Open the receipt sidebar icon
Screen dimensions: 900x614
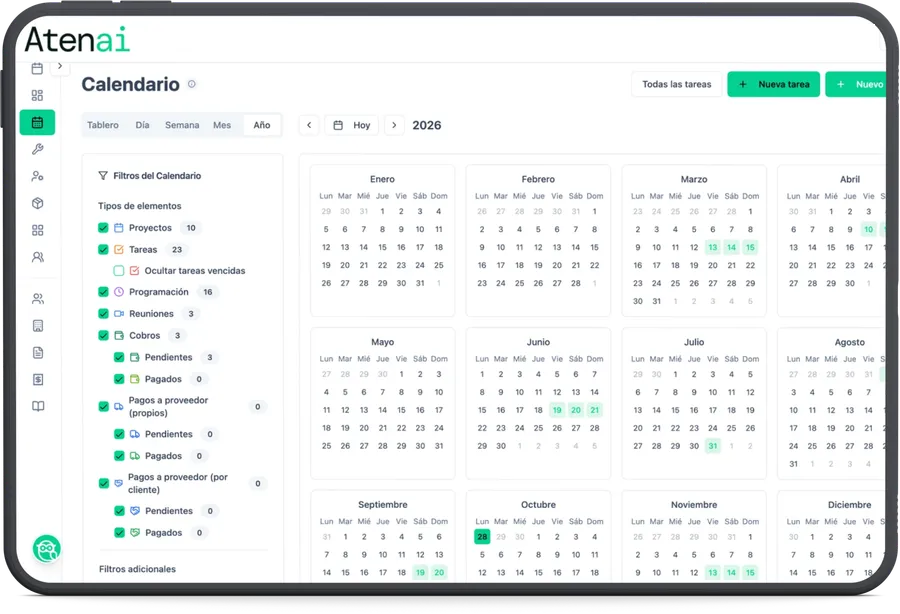pos(37,325)
